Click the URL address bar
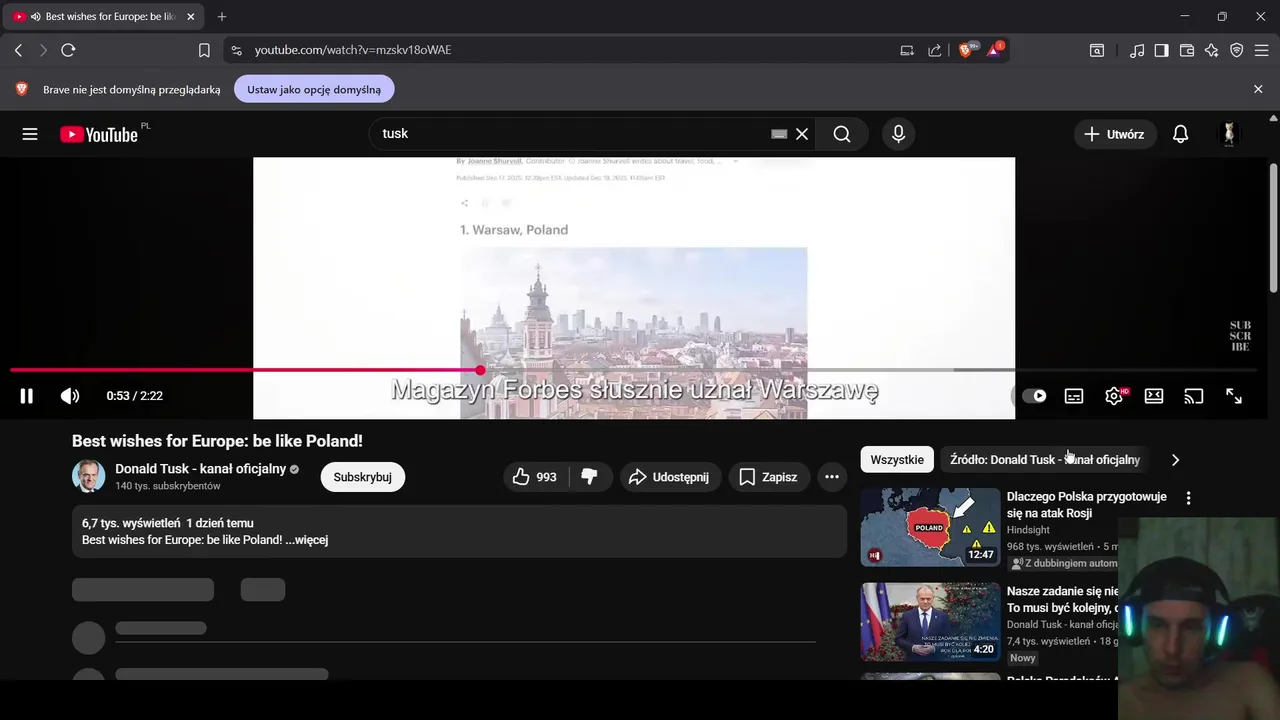This screenshot has width=1280, height=720. [570, 50]
